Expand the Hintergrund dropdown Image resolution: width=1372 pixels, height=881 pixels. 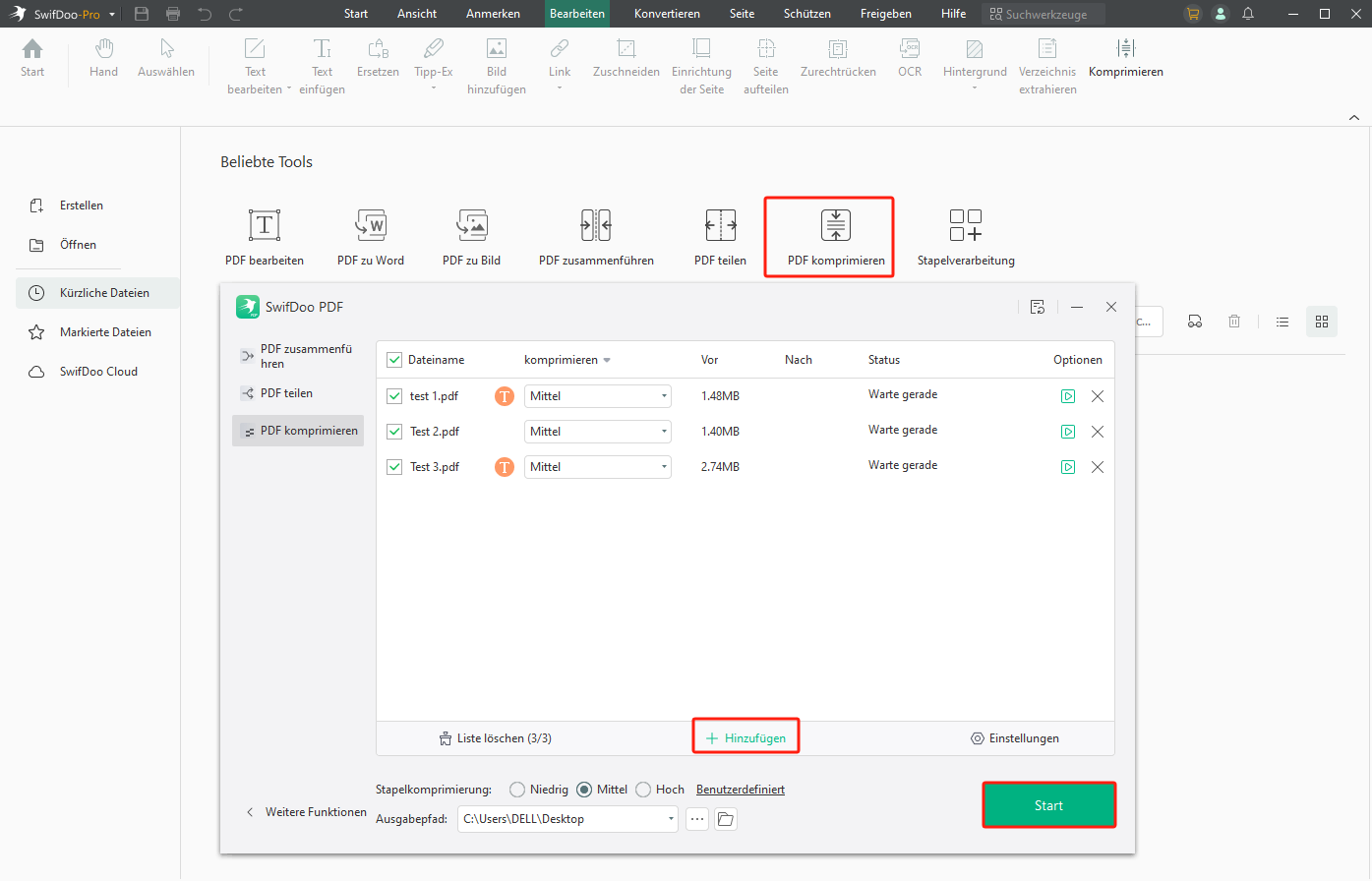975,88
